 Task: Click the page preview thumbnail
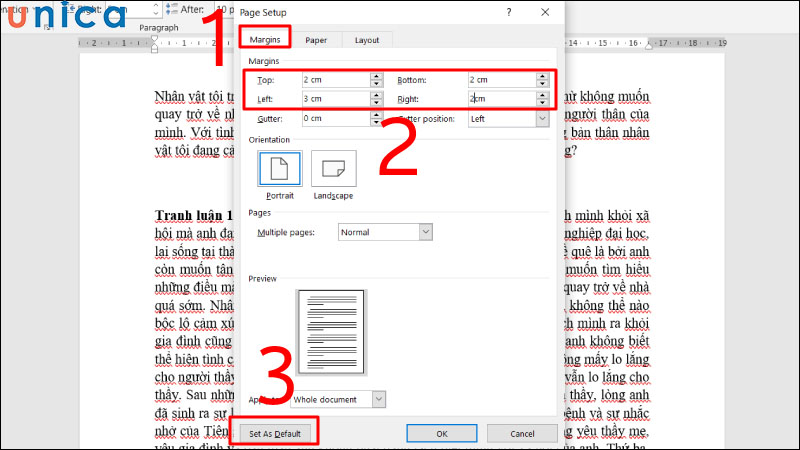[331, 332]
